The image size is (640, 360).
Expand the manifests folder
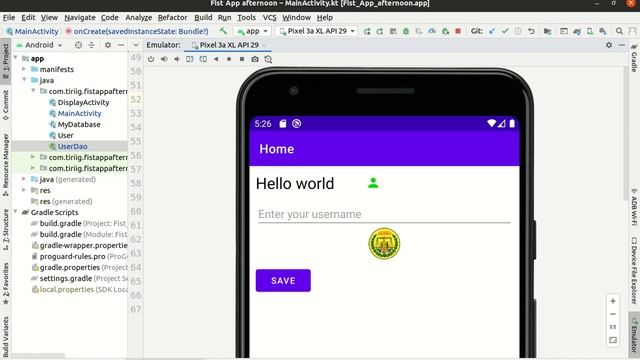coord(24,69)
